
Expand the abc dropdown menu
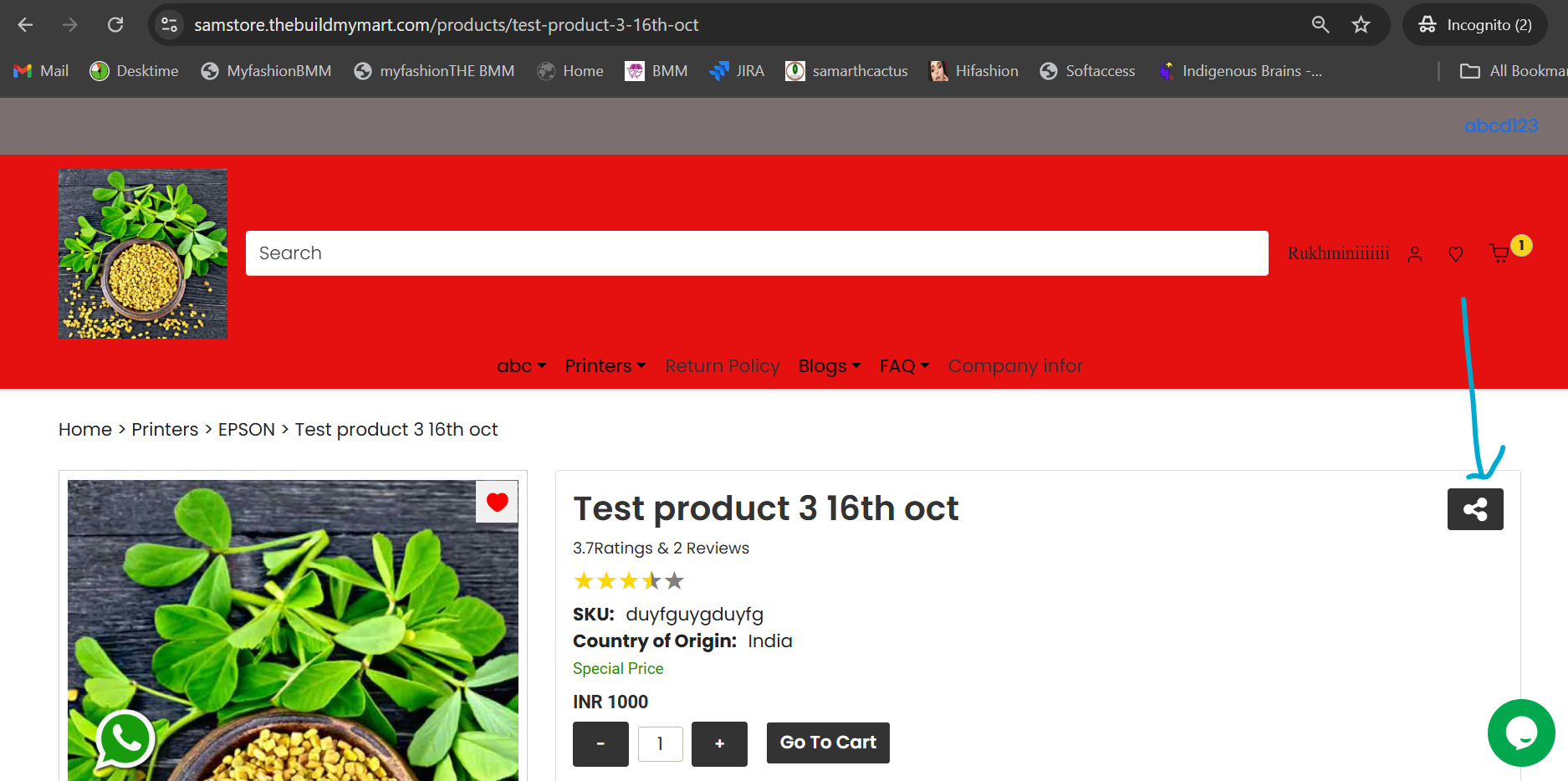pos(522,366)
